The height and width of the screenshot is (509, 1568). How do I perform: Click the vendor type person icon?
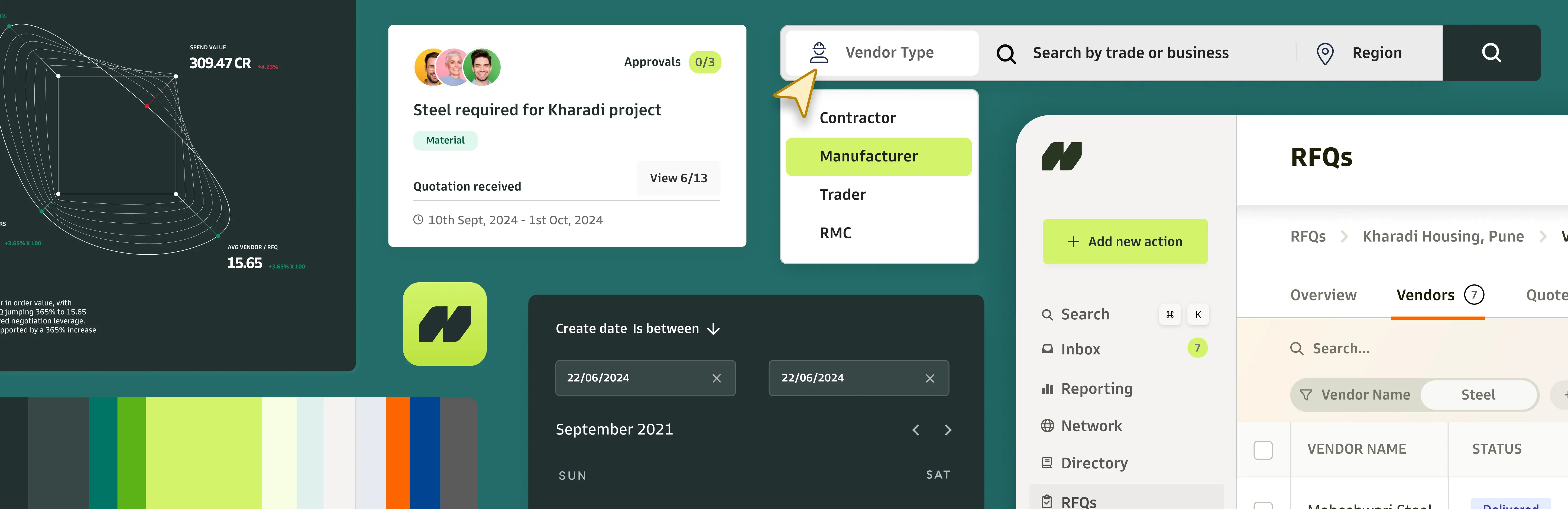point(819,53)
